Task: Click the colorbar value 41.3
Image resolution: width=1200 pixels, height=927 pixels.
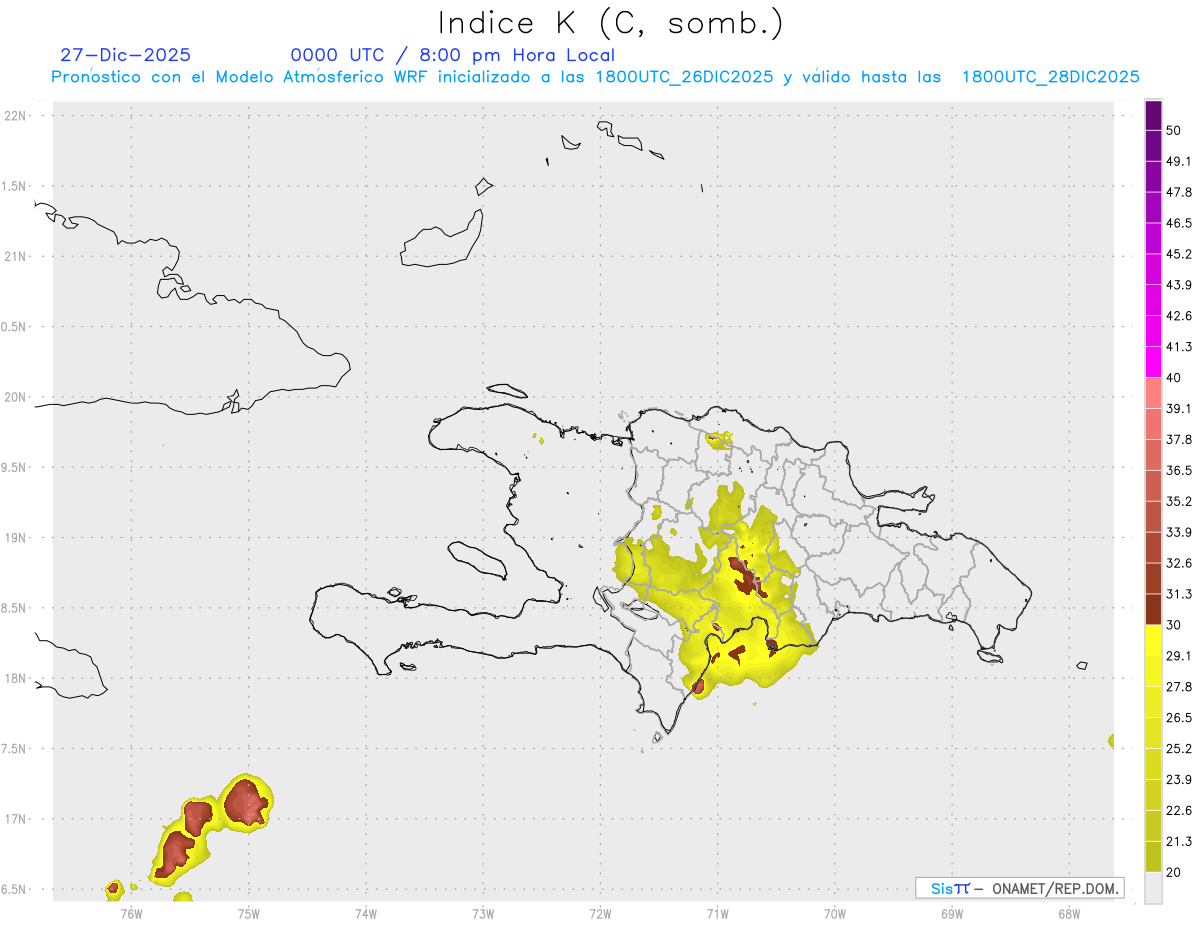Action: pyautogui.click(x=1179, y=347)
